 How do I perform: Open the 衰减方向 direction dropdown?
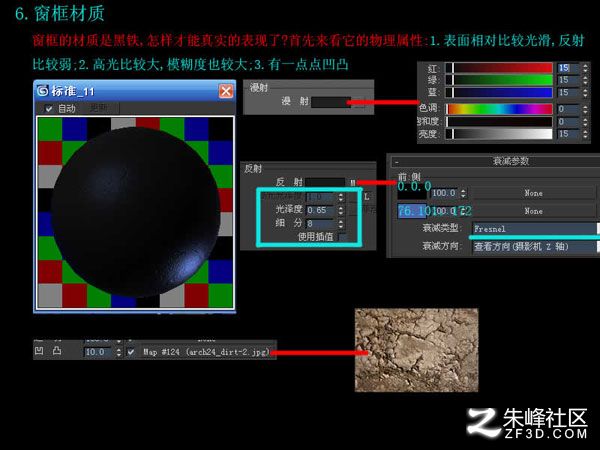535,246
